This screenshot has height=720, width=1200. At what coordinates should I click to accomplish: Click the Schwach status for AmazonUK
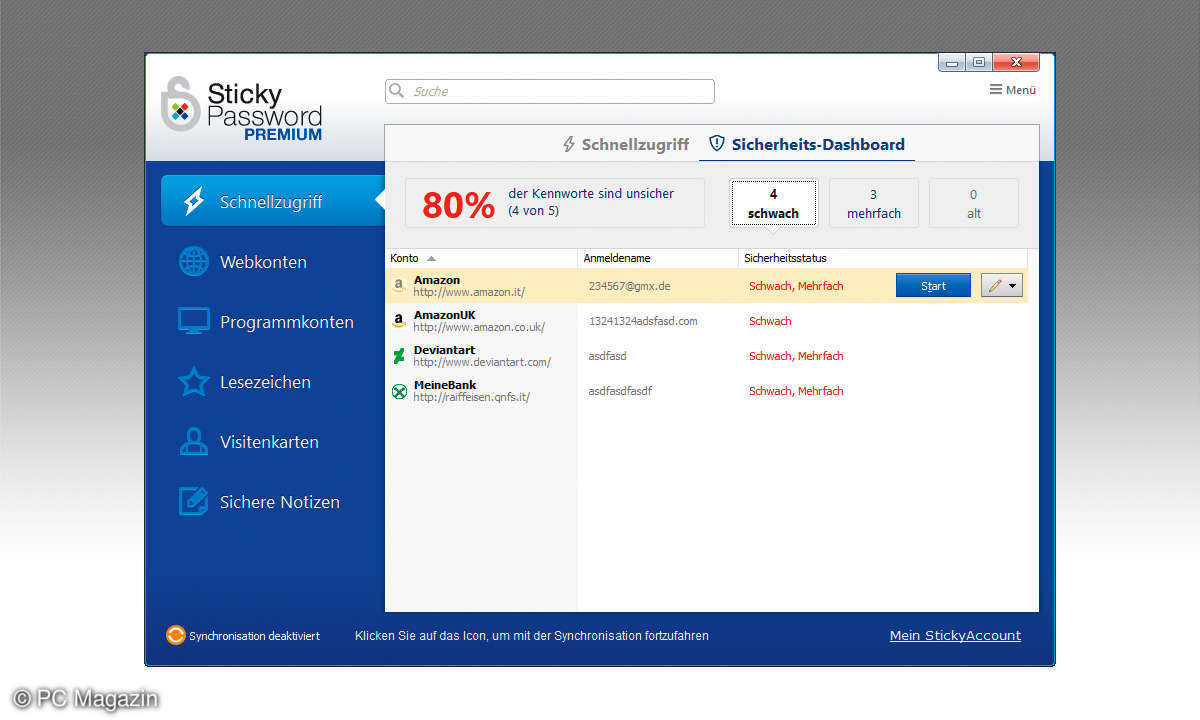click(770, 321)
